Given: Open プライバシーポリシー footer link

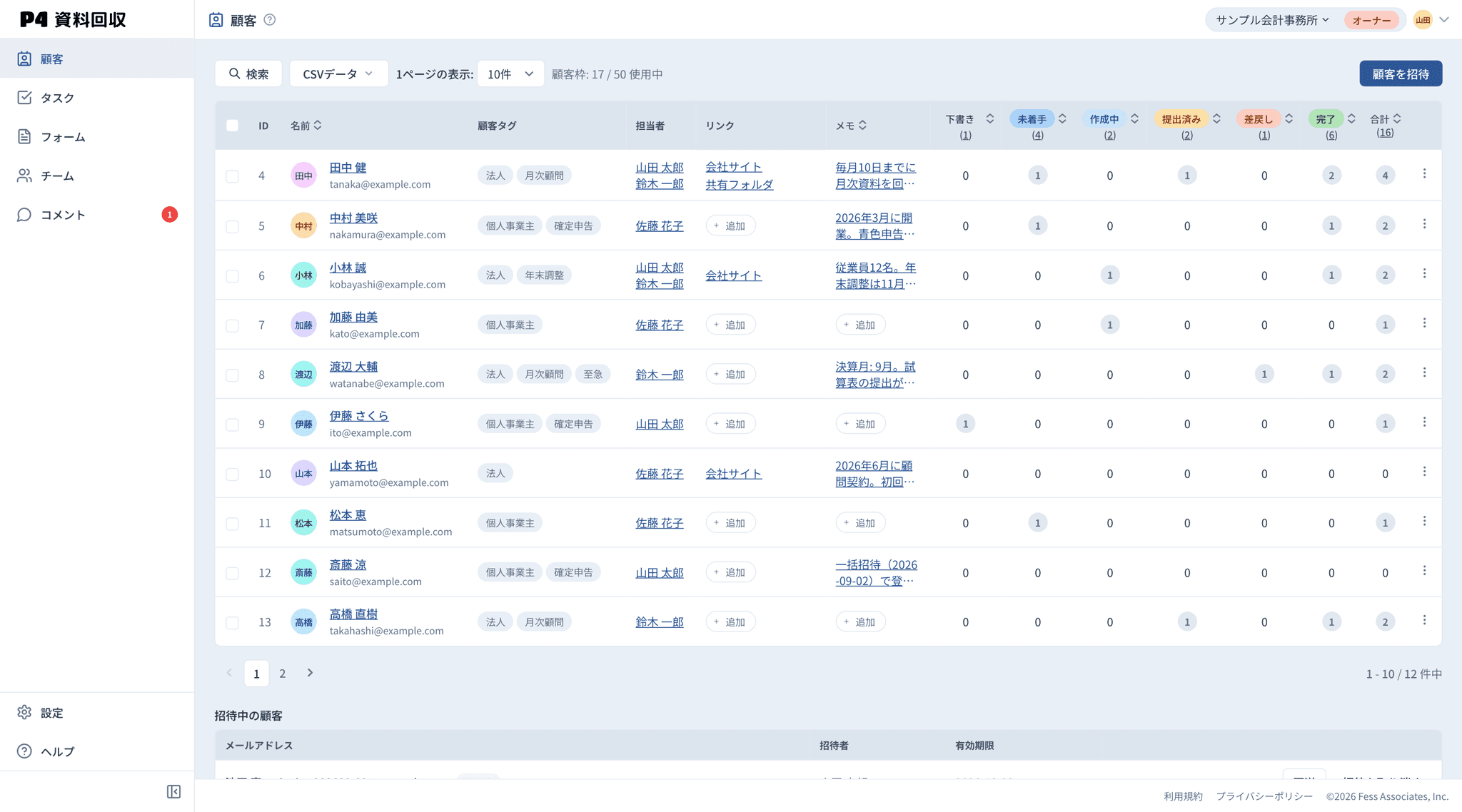Looking at the screenshot, I should tap(1264, 796).
